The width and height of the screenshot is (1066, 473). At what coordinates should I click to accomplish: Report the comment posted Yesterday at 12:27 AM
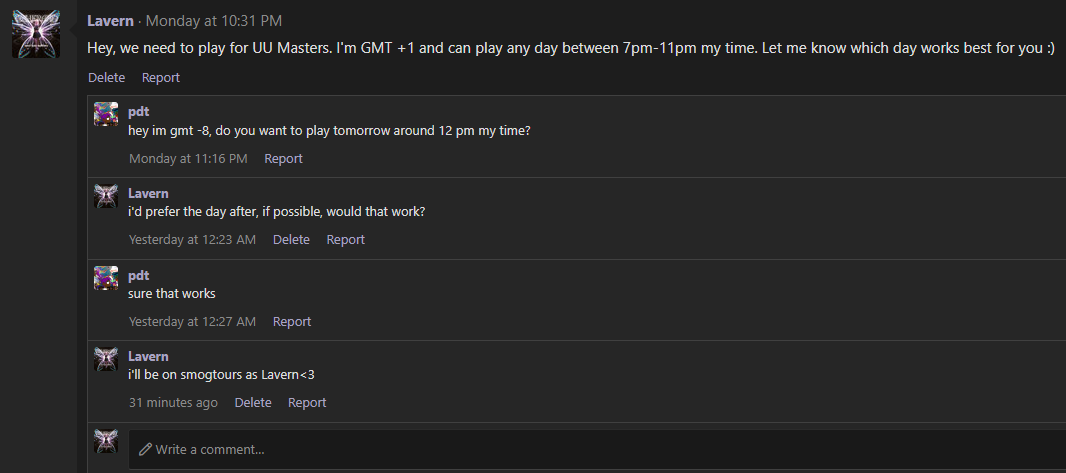292,321
